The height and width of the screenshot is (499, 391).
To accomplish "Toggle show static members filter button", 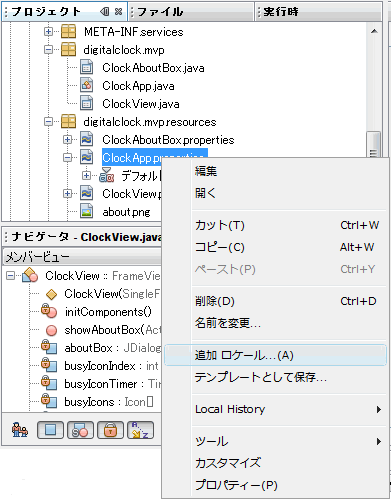I will 80,430.
